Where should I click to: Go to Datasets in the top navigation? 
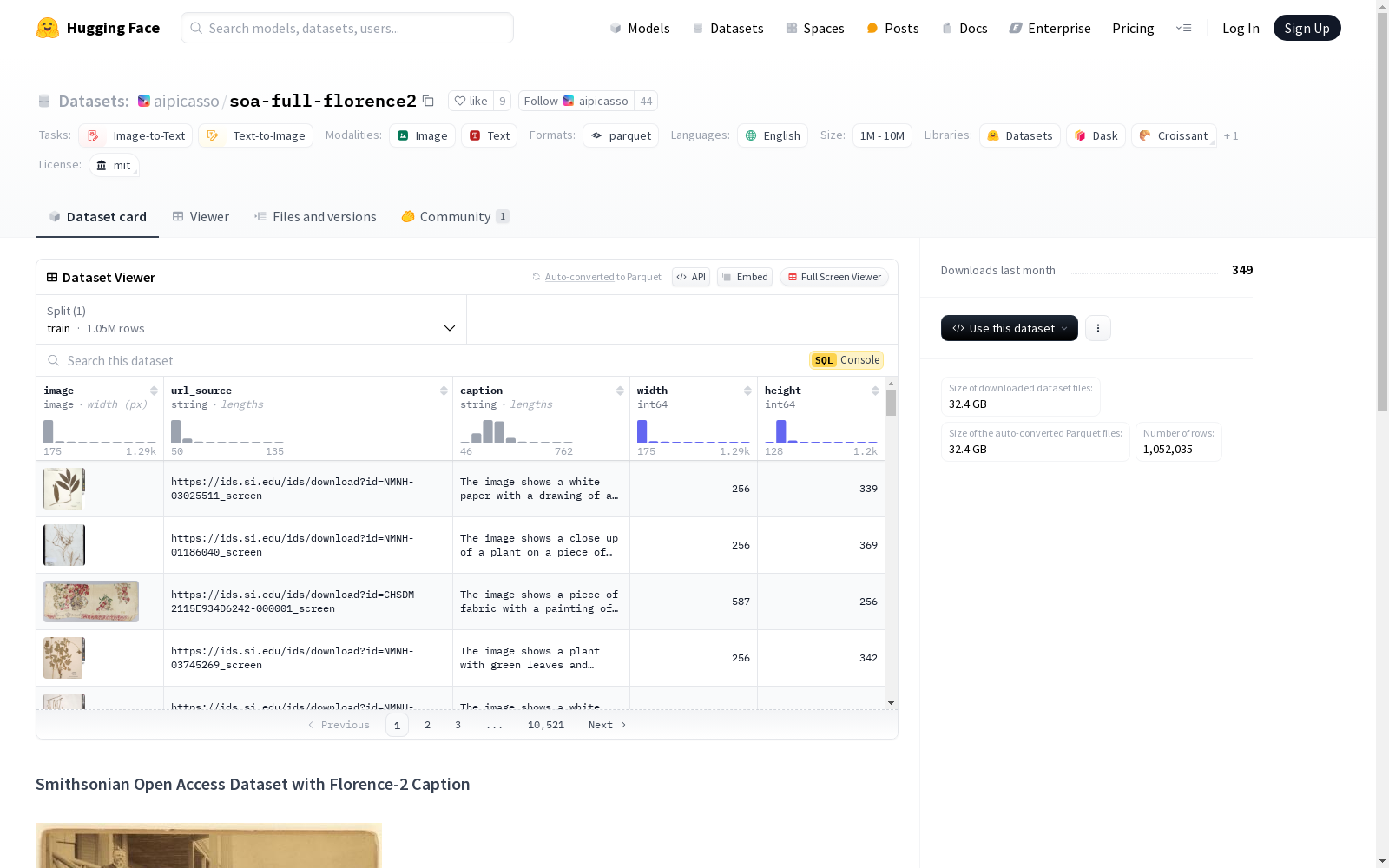pos(727,28)
